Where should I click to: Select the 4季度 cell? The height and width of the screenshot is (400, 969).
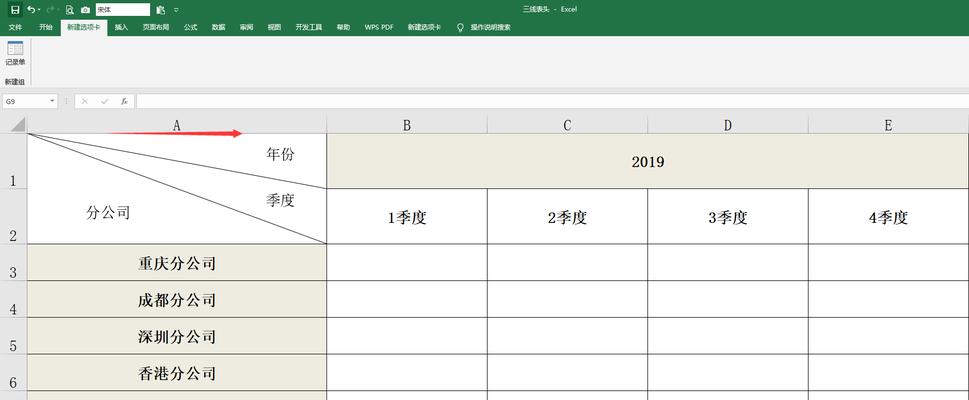(x=889, y=216)
